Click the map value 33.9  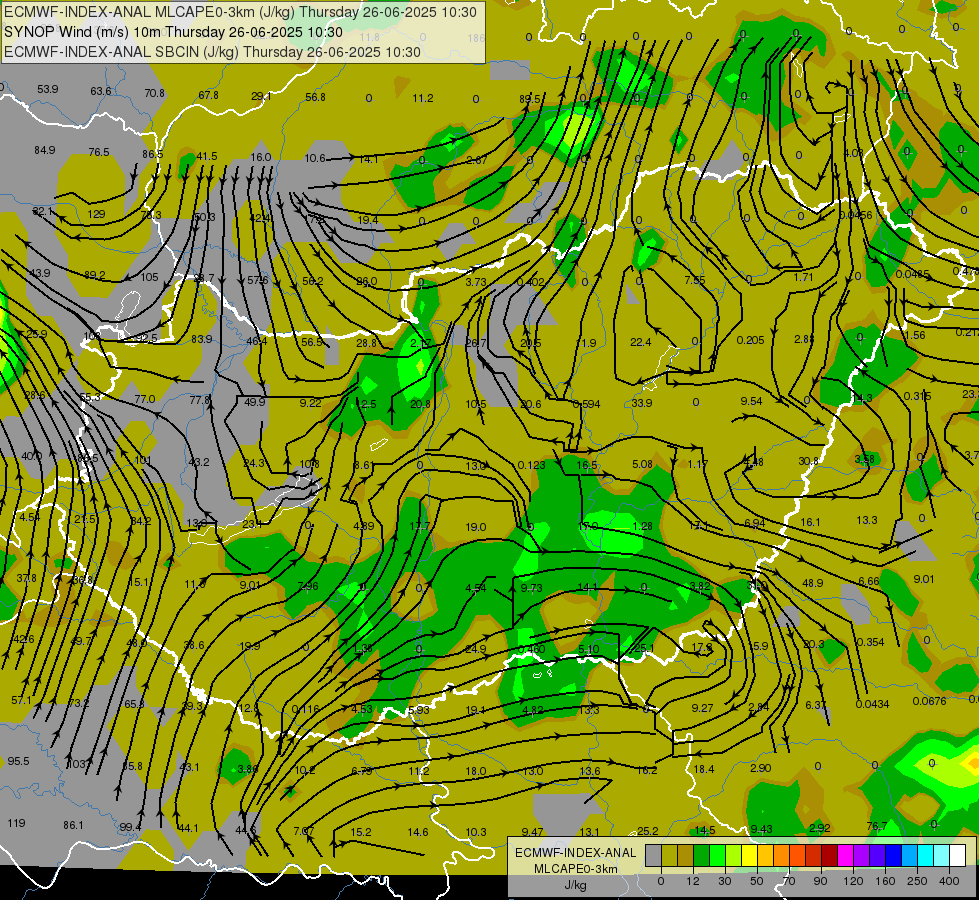pos(642,403)
